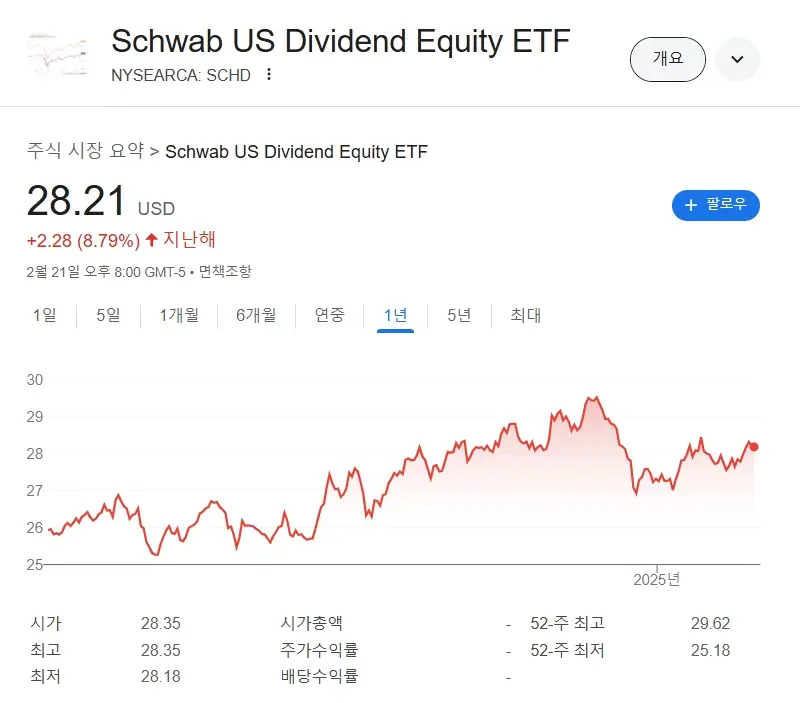
Task: Switch to the 6개월 range tab
Action: tap(256, 315)
